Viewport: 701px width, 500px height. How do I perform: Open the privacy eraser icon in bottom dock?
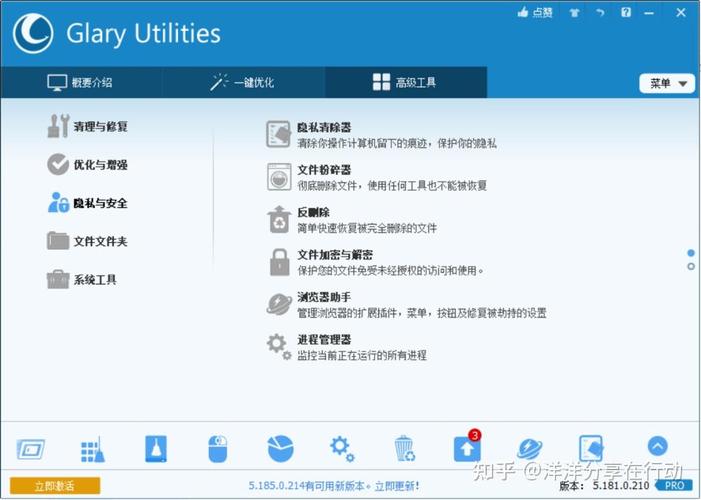[x=591, y=449]
